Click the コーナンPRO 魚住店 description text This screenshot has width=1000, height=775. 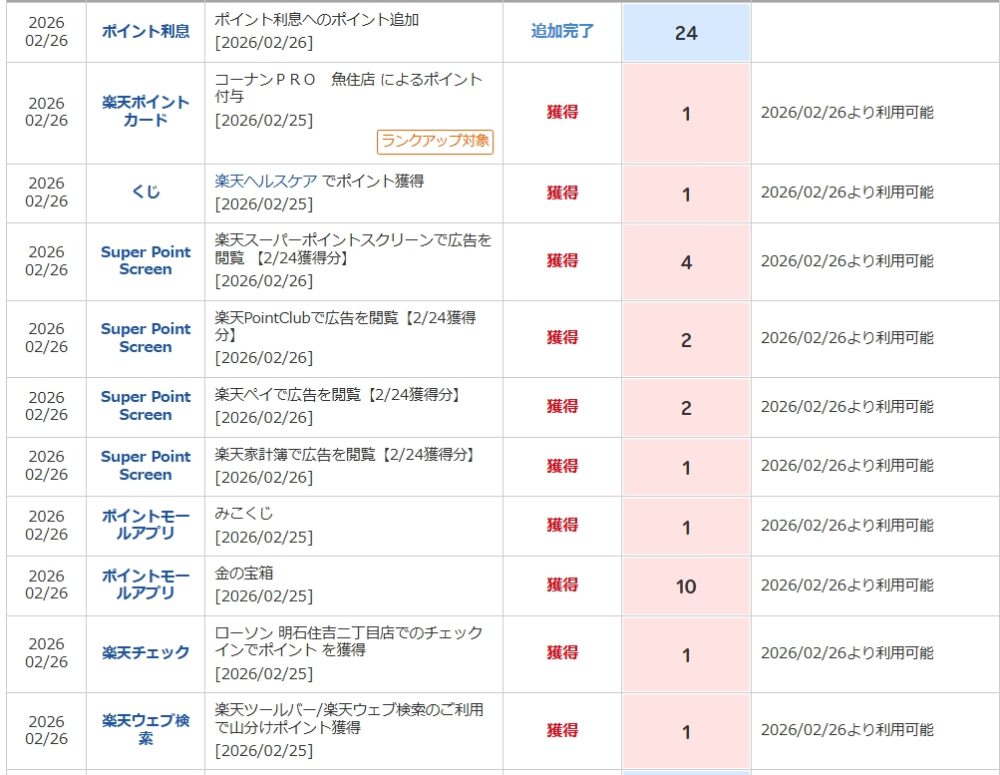[x=348, y=88]
